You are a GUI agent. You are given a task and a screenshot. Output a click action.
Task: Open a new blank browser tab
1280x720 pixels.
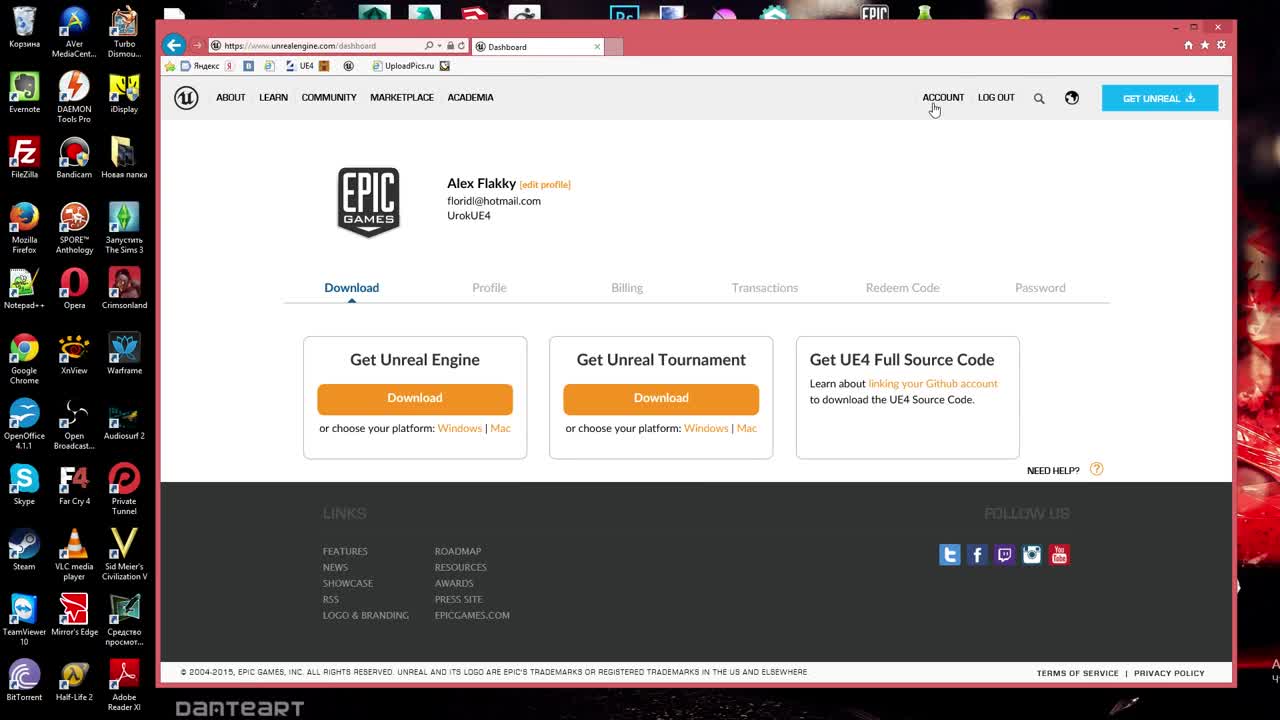click(613, 46)
